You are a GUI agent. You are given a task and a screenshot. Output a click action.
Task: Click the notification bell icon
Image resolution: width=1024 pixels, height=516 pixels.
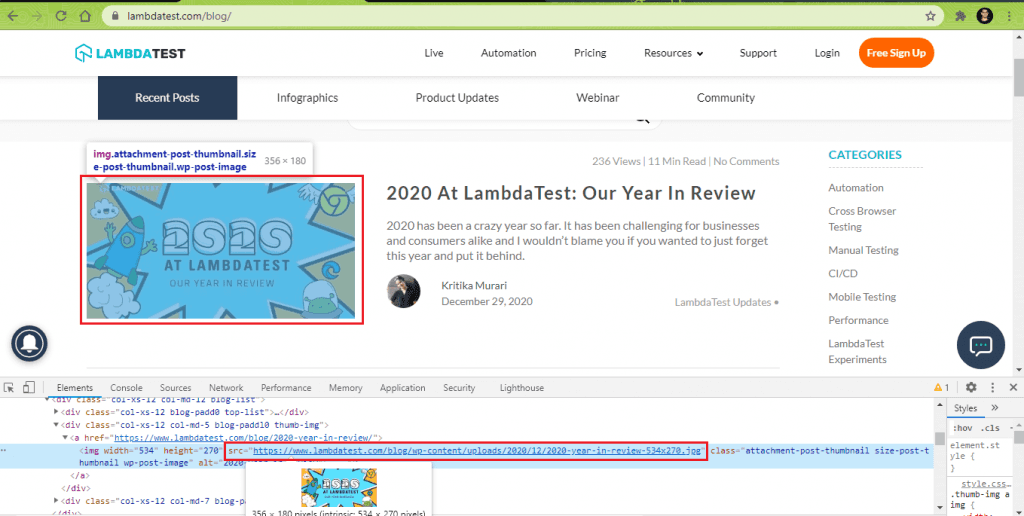(29, 343)
